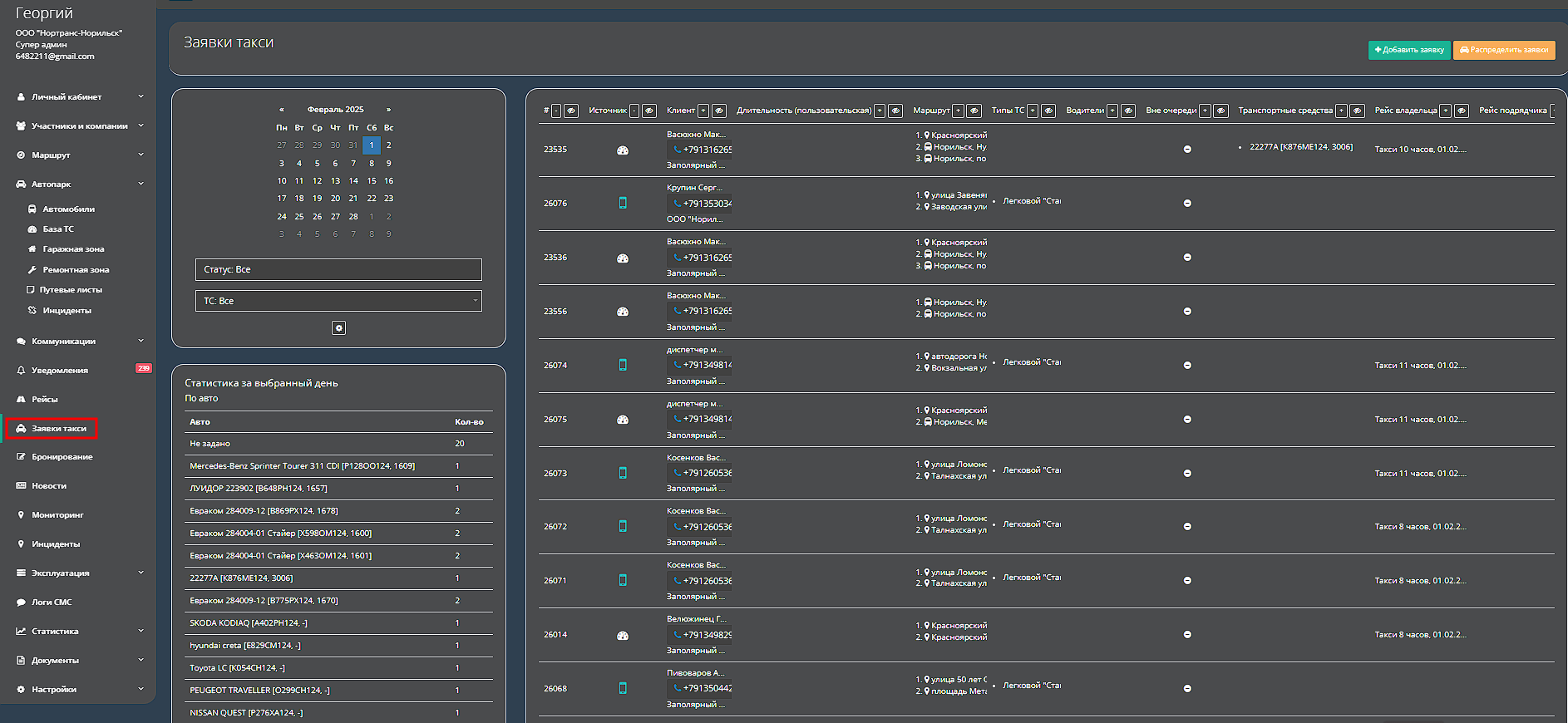Click the mobile phone source icon in row 26076
This screenshot has height=723, width=1568.
(x=623, y=203)
